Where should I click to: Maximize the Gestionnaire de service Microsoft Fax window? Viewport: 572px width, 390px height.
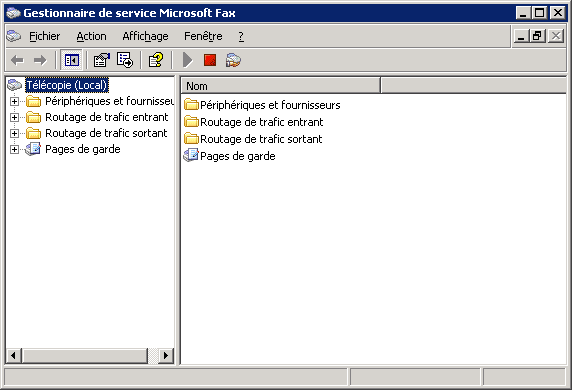(x=540, y=13)
